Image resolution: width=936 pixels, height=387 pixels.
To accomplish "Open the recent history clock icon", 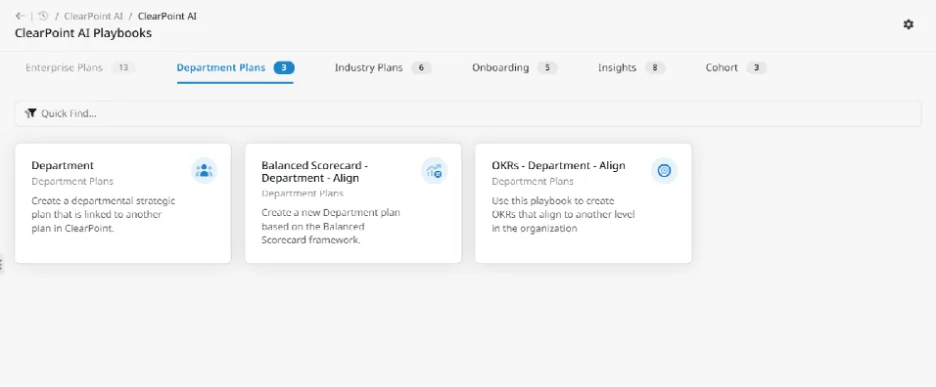I will [43, 16].
